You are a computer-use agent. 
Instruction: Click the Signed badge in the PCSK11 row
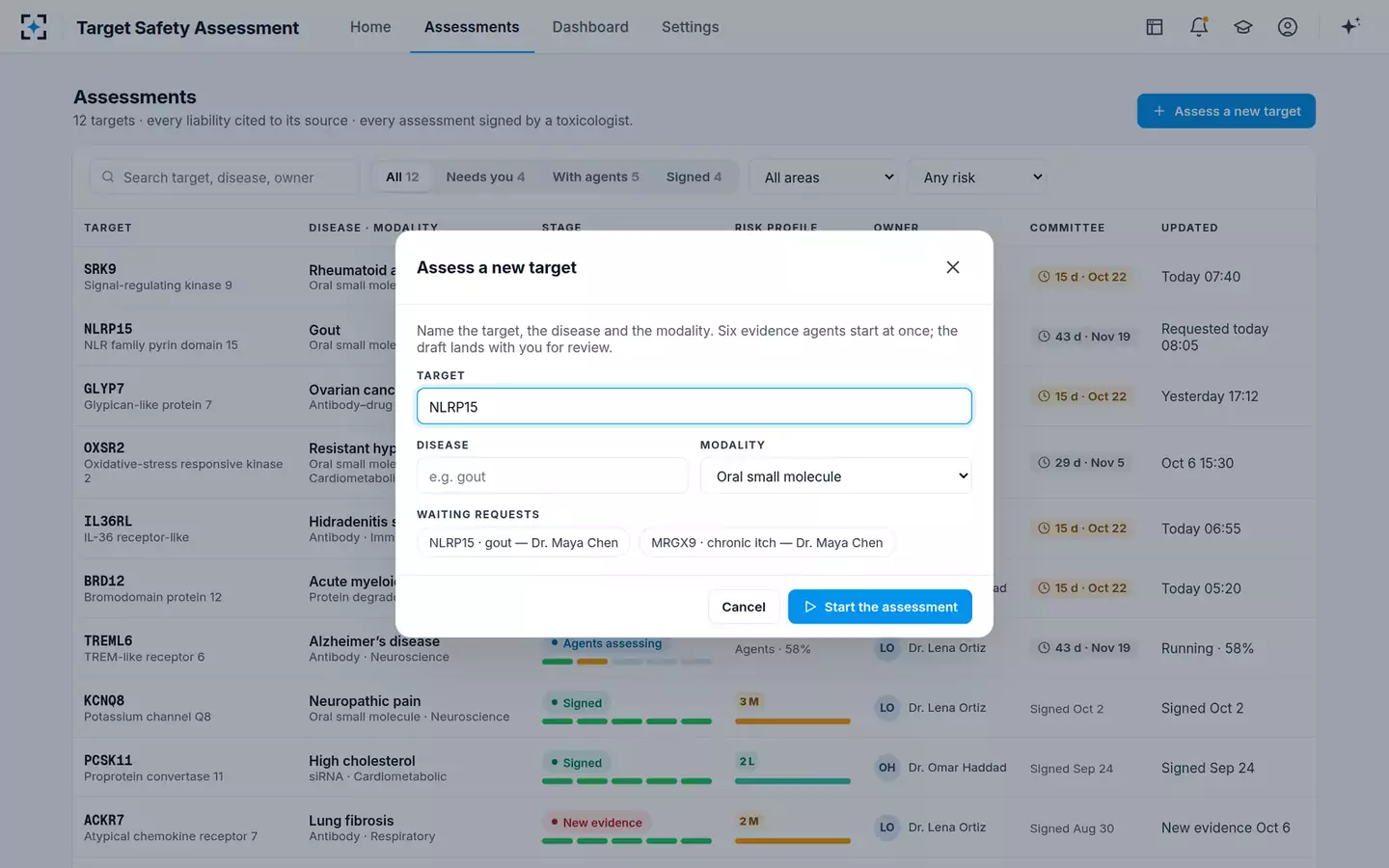pos(576,763)
